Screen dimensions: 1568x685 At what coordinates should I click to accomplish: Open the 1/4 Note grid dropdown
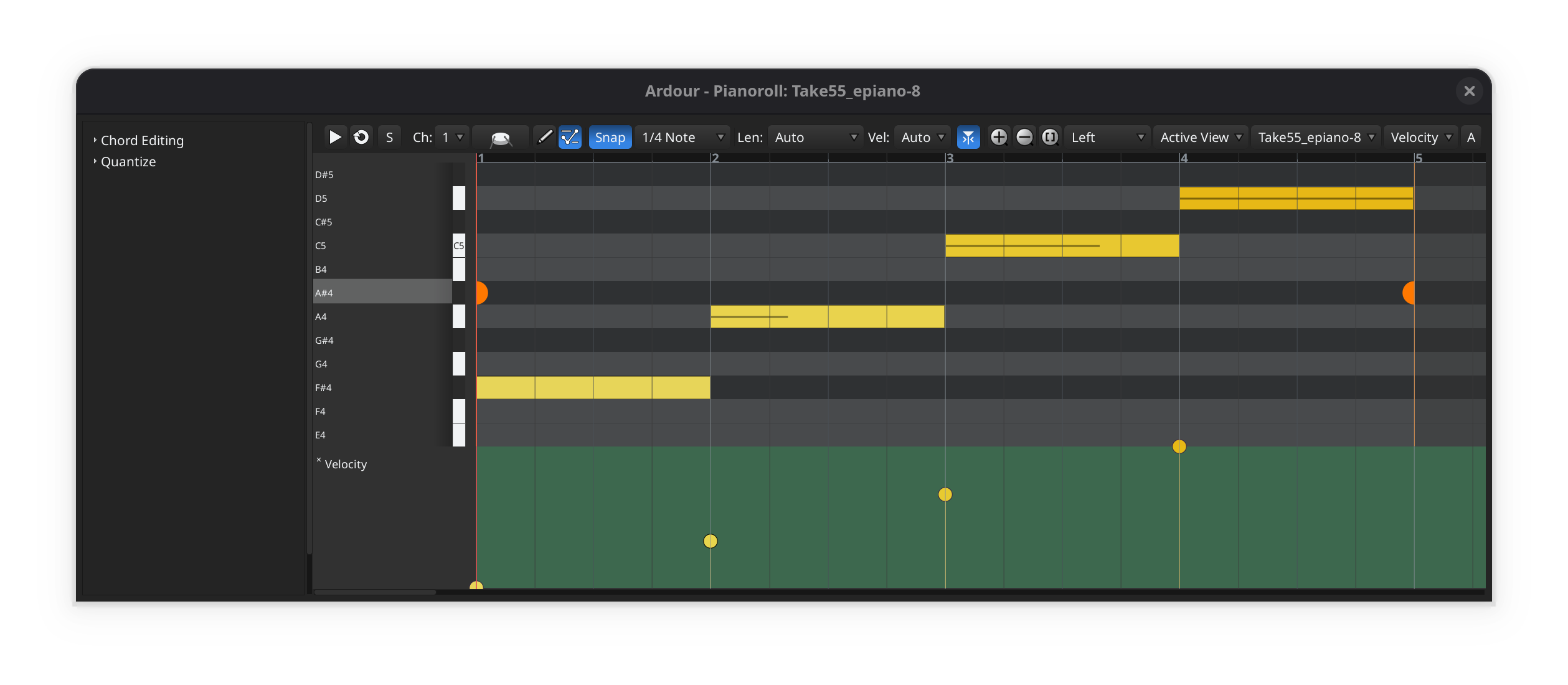click(x=682, y=138)
